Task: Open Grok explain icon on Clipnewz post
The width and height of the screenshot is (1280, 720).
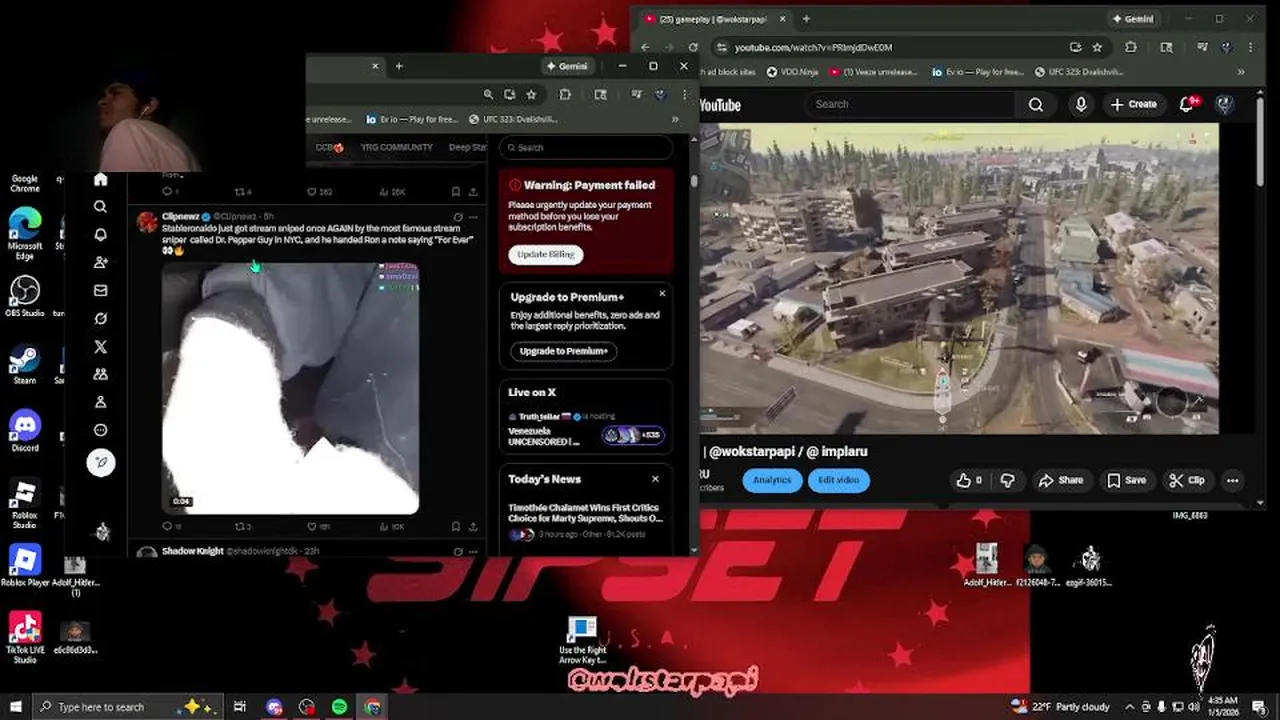Action: coord(458,216)
